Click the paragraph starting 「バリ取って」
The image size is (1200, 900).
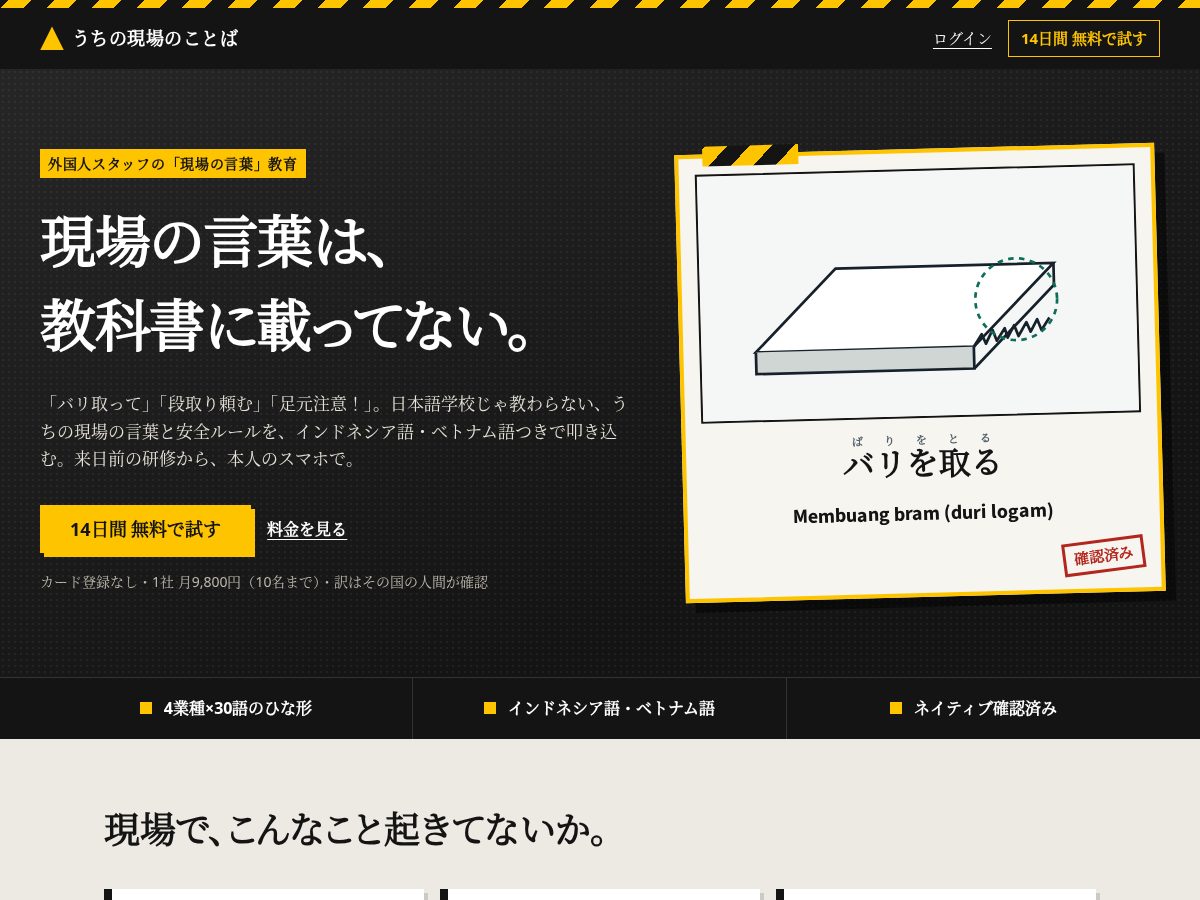pyautogui.click(x=336, y=431)
